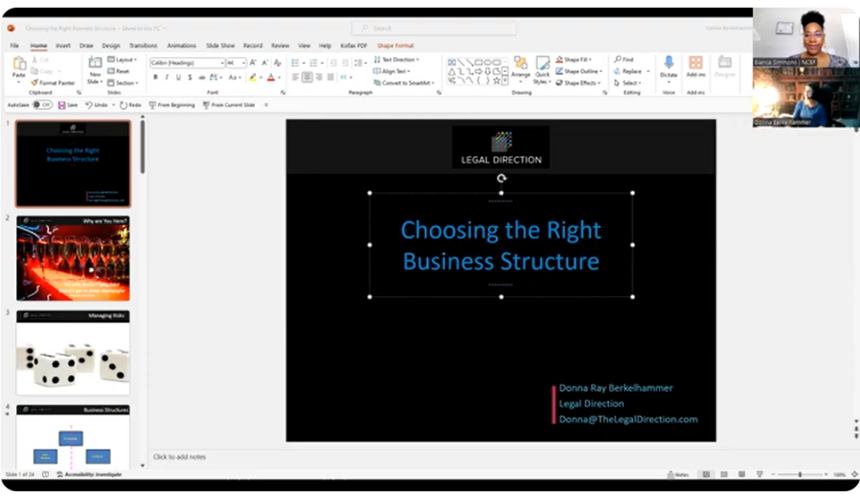This screenshot has height=496, width=860.
Task: Toggle Align Left paragraph button
Action: click(296, 77)
